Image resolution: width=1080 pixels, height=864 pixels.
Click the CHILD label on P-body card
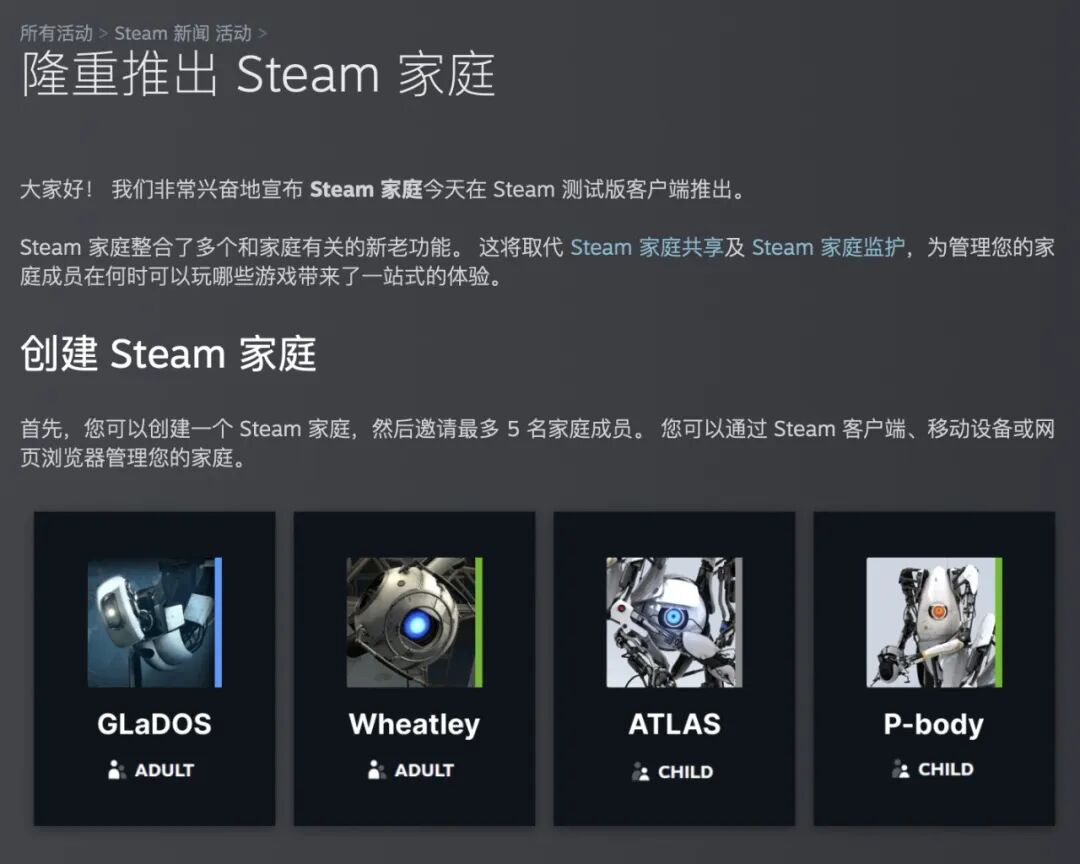click(x=946, y=769)
